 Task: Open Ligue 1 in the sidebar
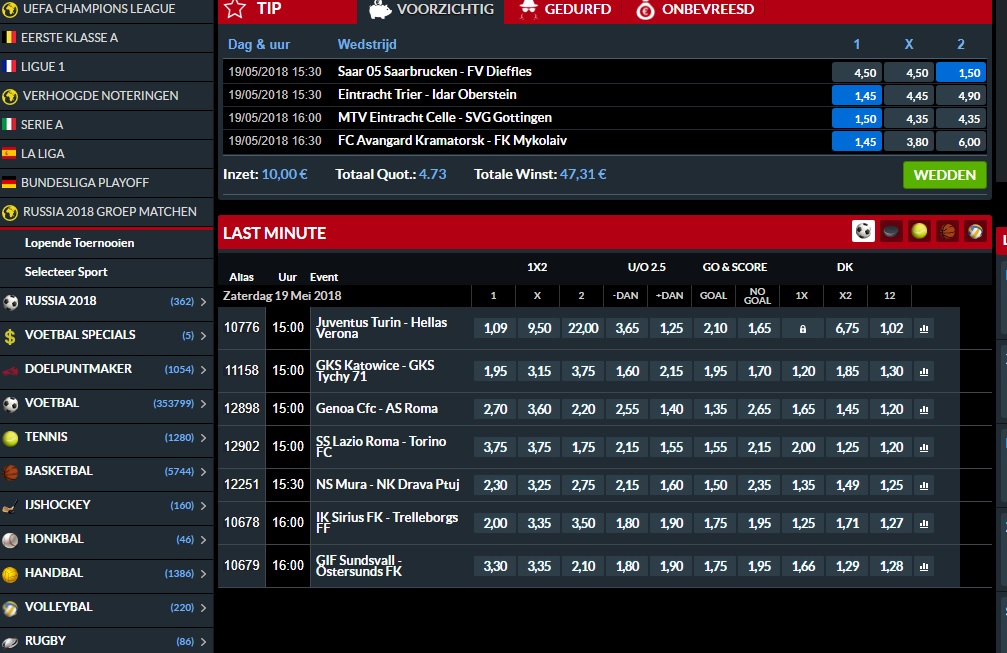tap(106, 67)
